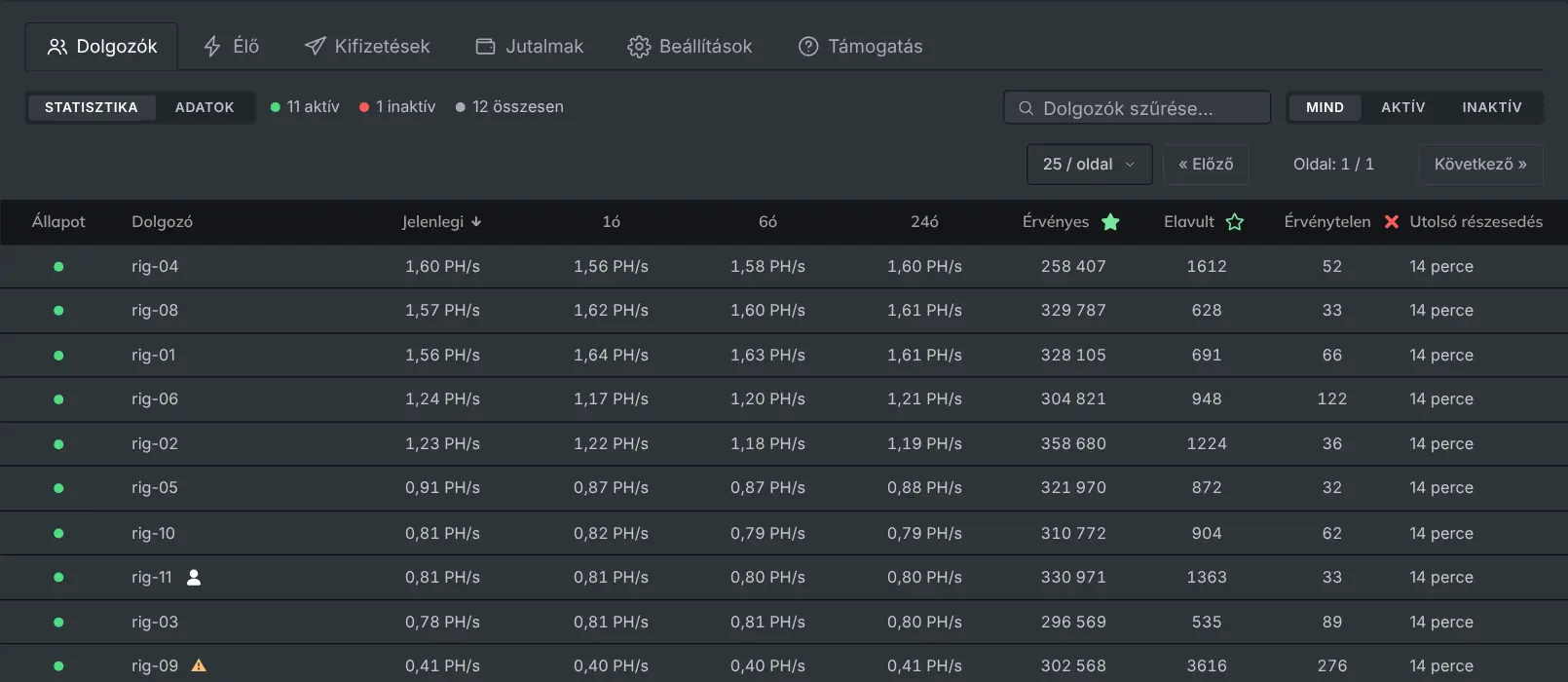Click the Elavult outlined star icon
The image size is (1568, 682).
1235,222
